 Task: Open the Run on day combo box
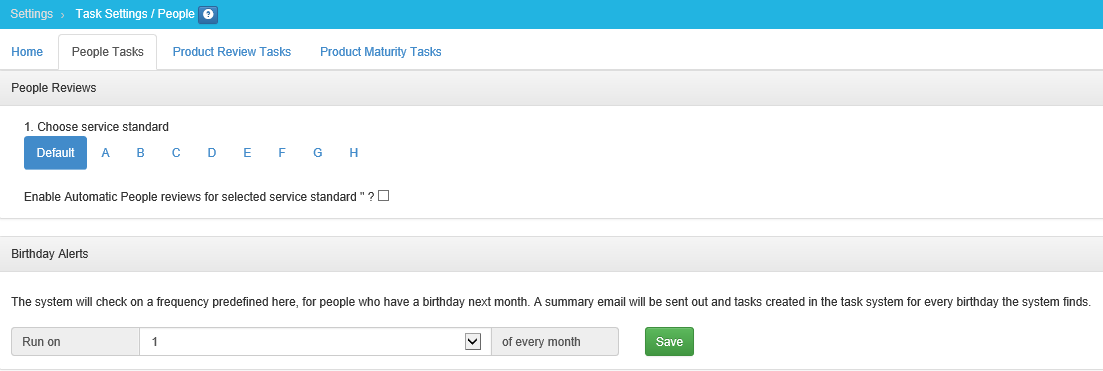point(315,341)
